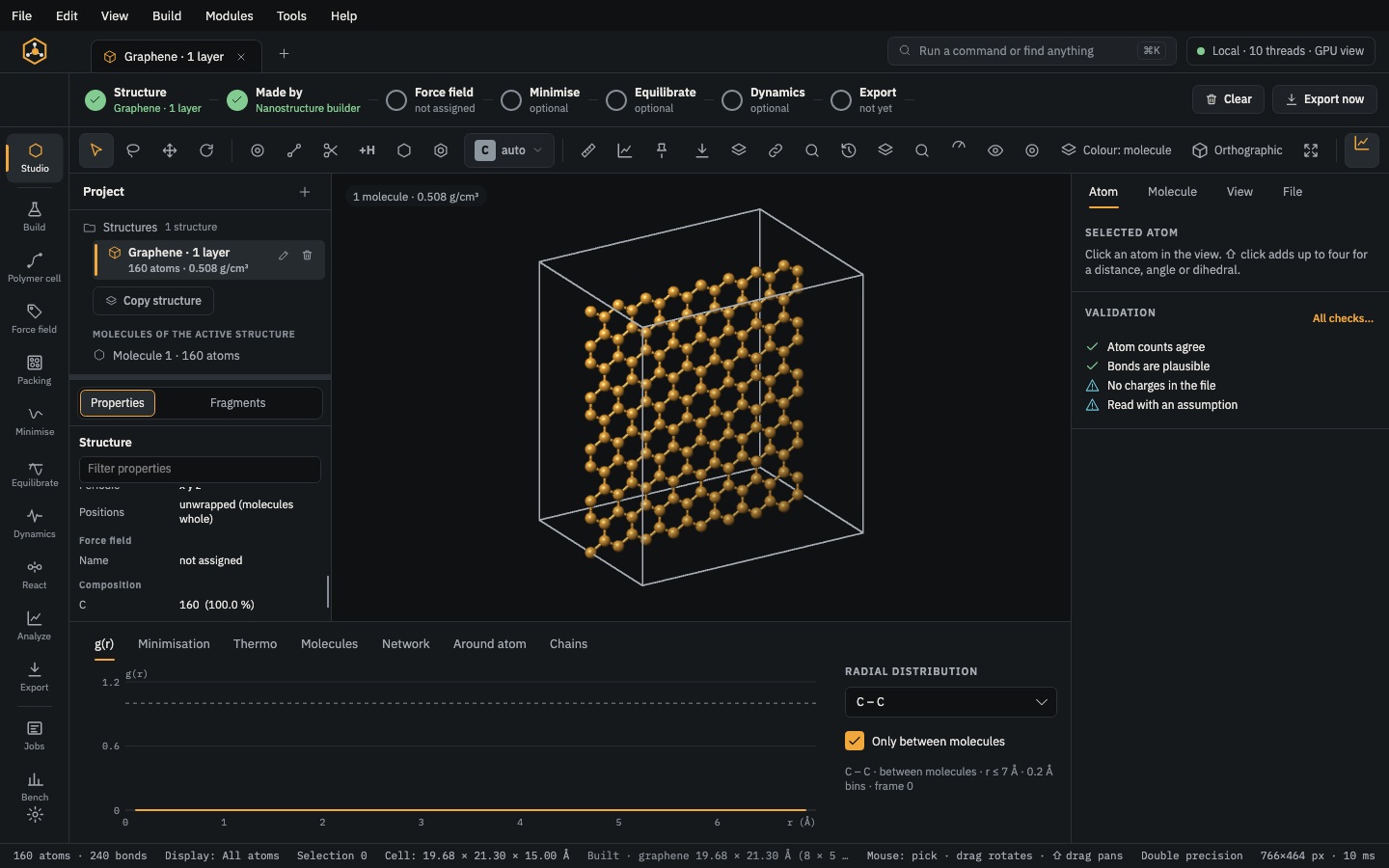Open Polymer cell in the sidebar

tap(35, 267)
